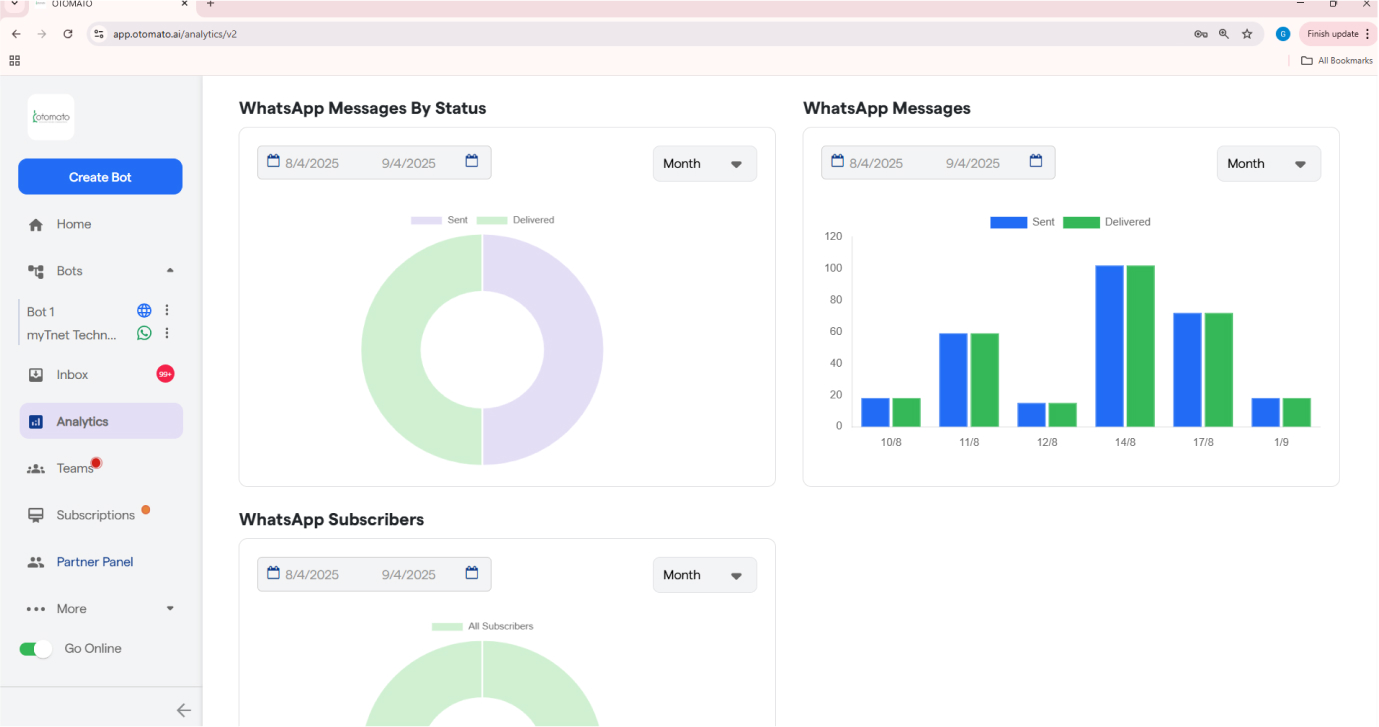Go to Subscriptions in the sidebar

tap(95, 515)
